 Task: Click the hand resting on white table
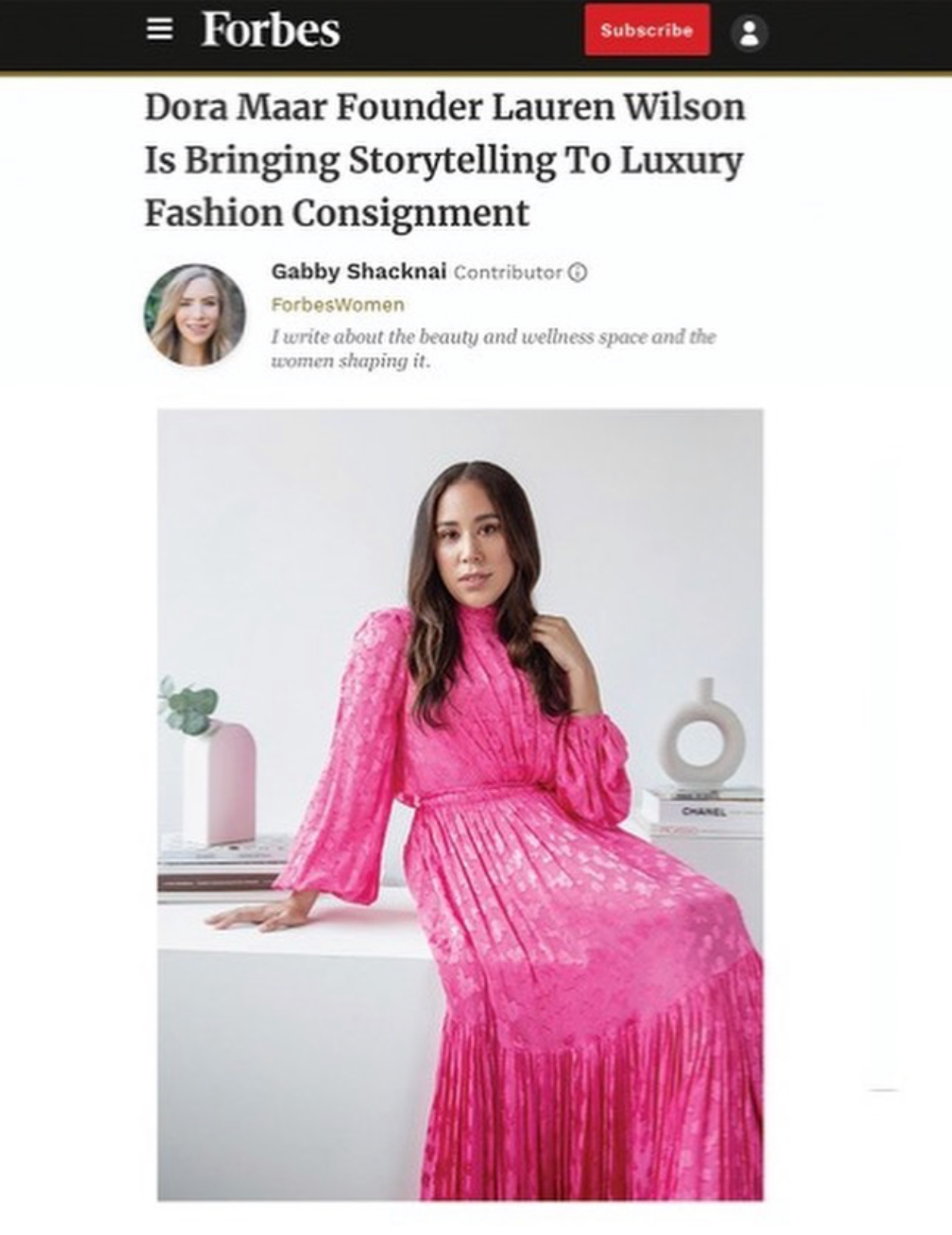point(252,912)
